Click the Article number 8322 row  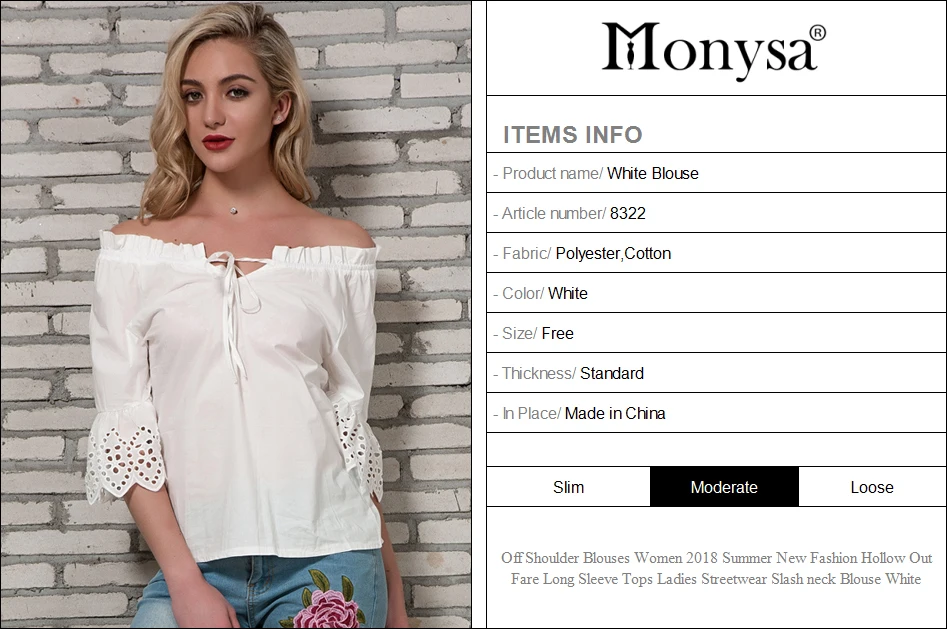coord(716,213)
